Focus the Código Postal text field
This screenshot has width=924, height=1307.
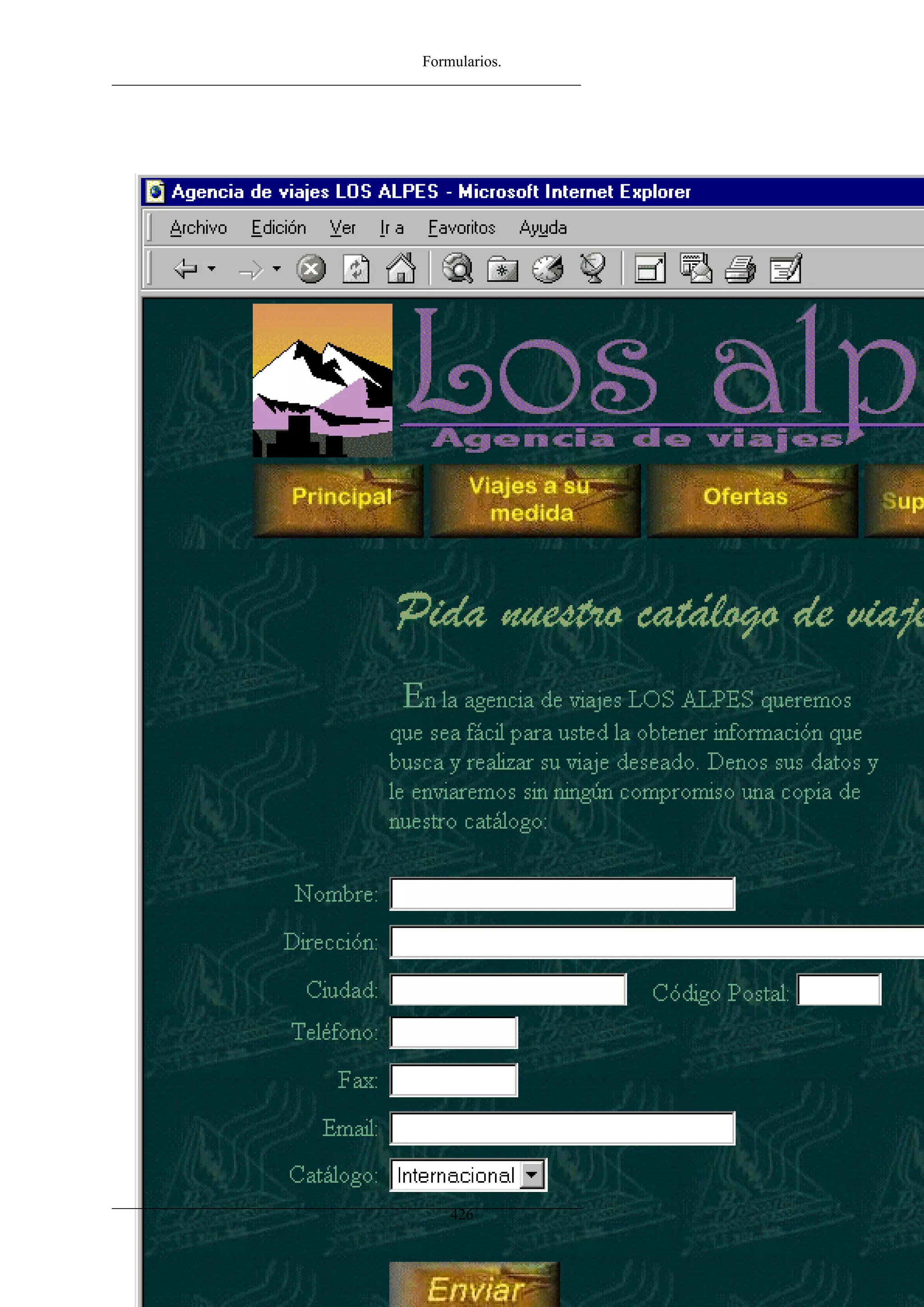(839, 989)
